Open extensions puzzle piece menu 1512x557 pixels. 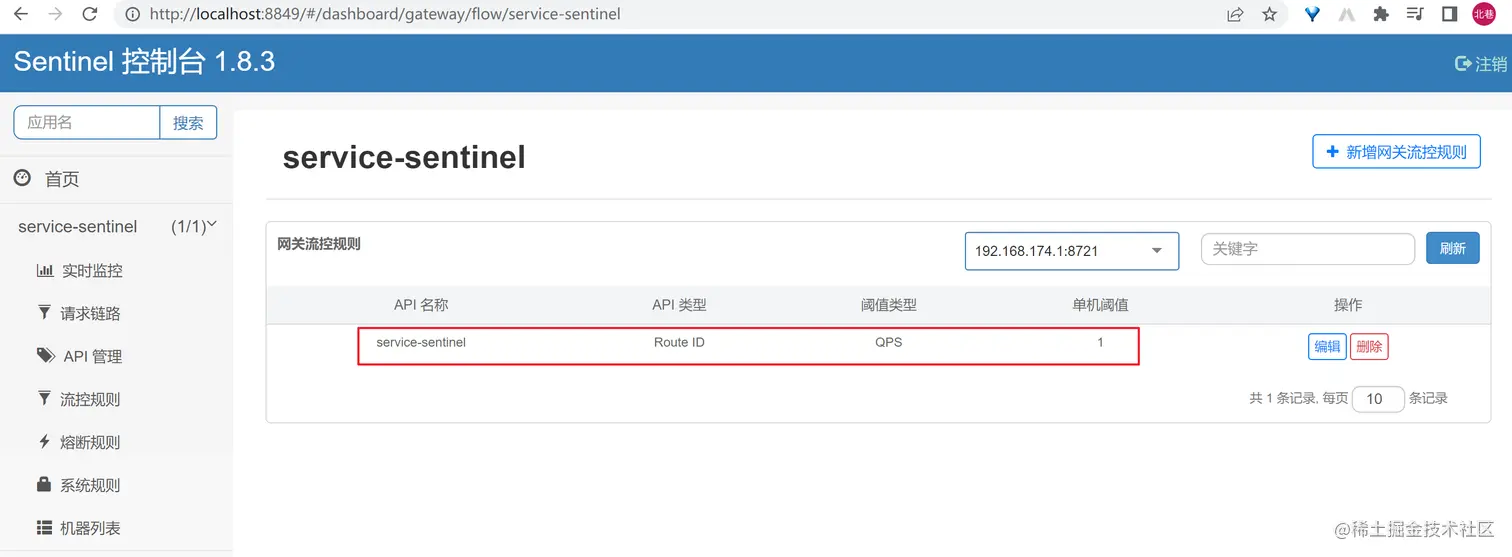(1381, 14)
